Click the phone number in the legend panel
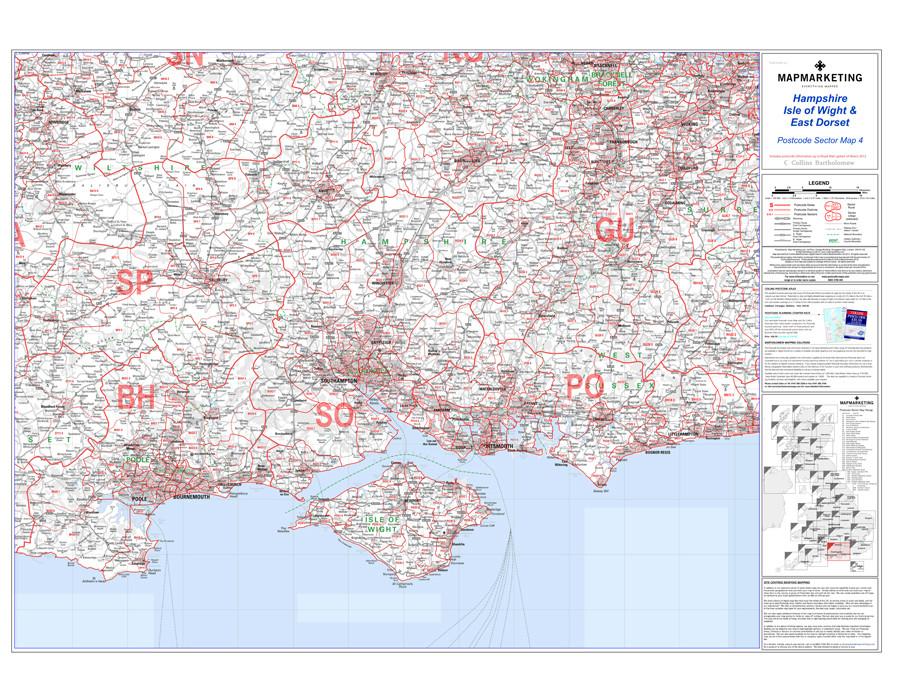 [835, 280]
